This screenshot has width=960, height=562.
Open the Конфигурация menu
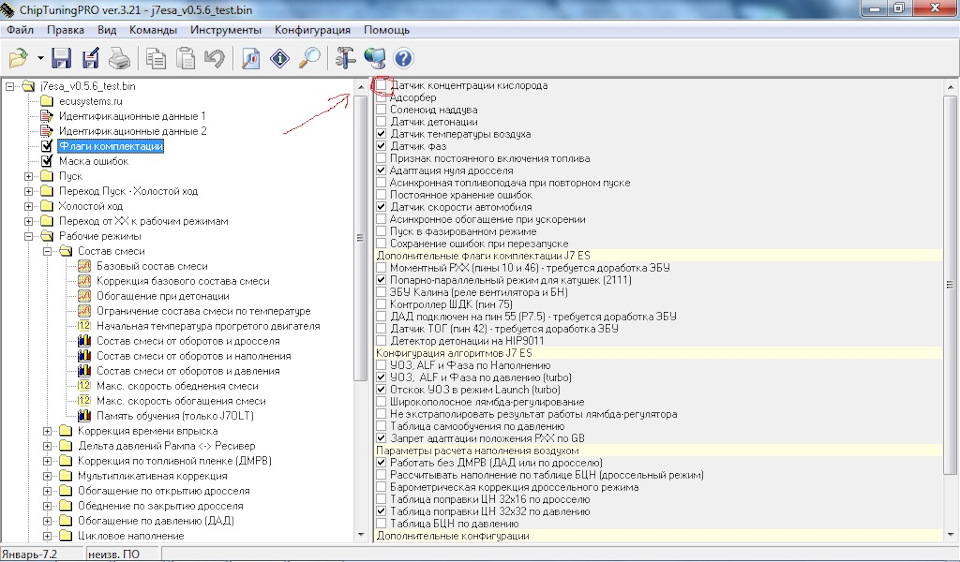[x=312, y=30]
